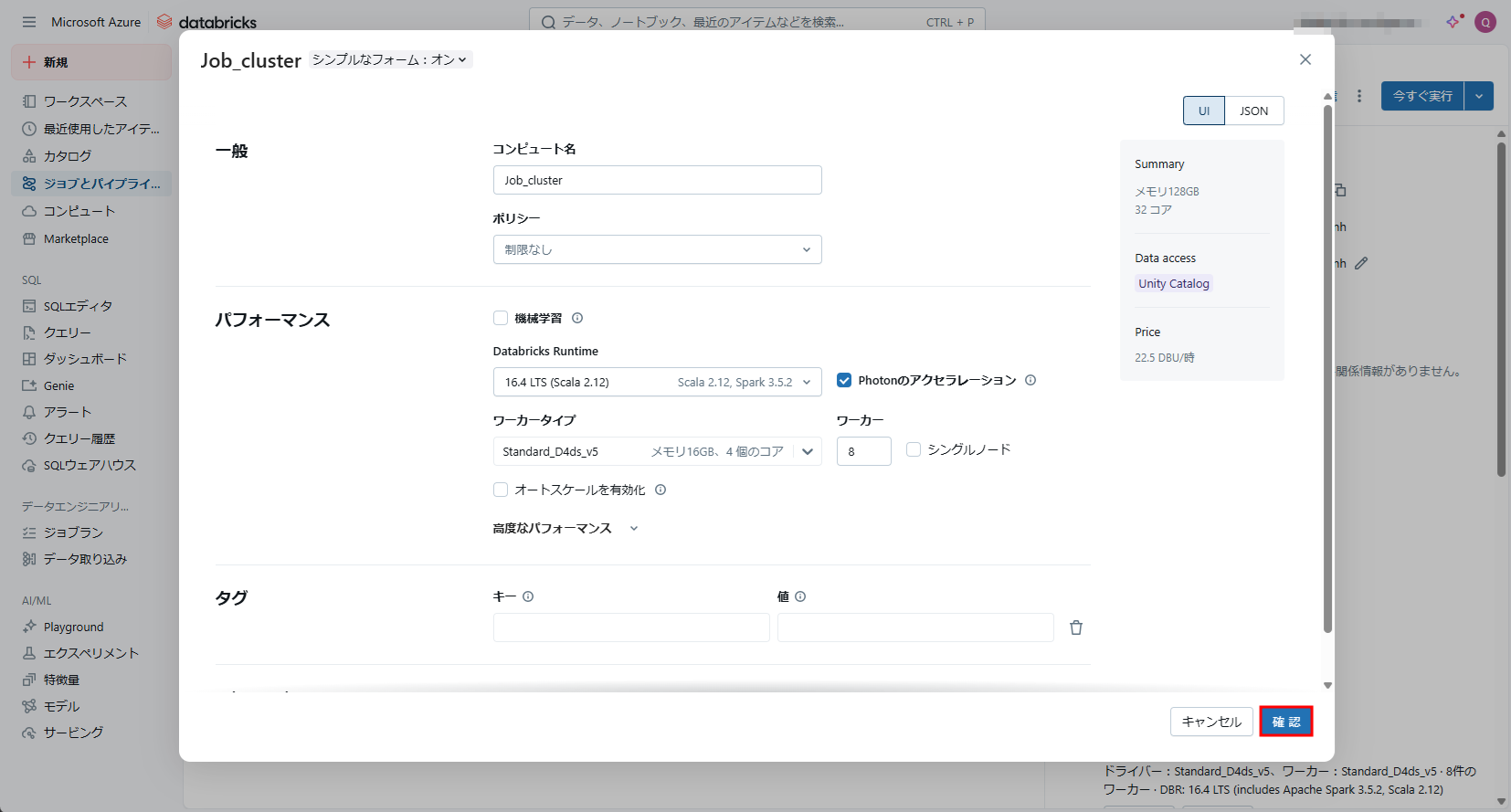This screenshot has height=812, width=1511.
Task: Click the ワーカー count input field
Action: point(863,451)
